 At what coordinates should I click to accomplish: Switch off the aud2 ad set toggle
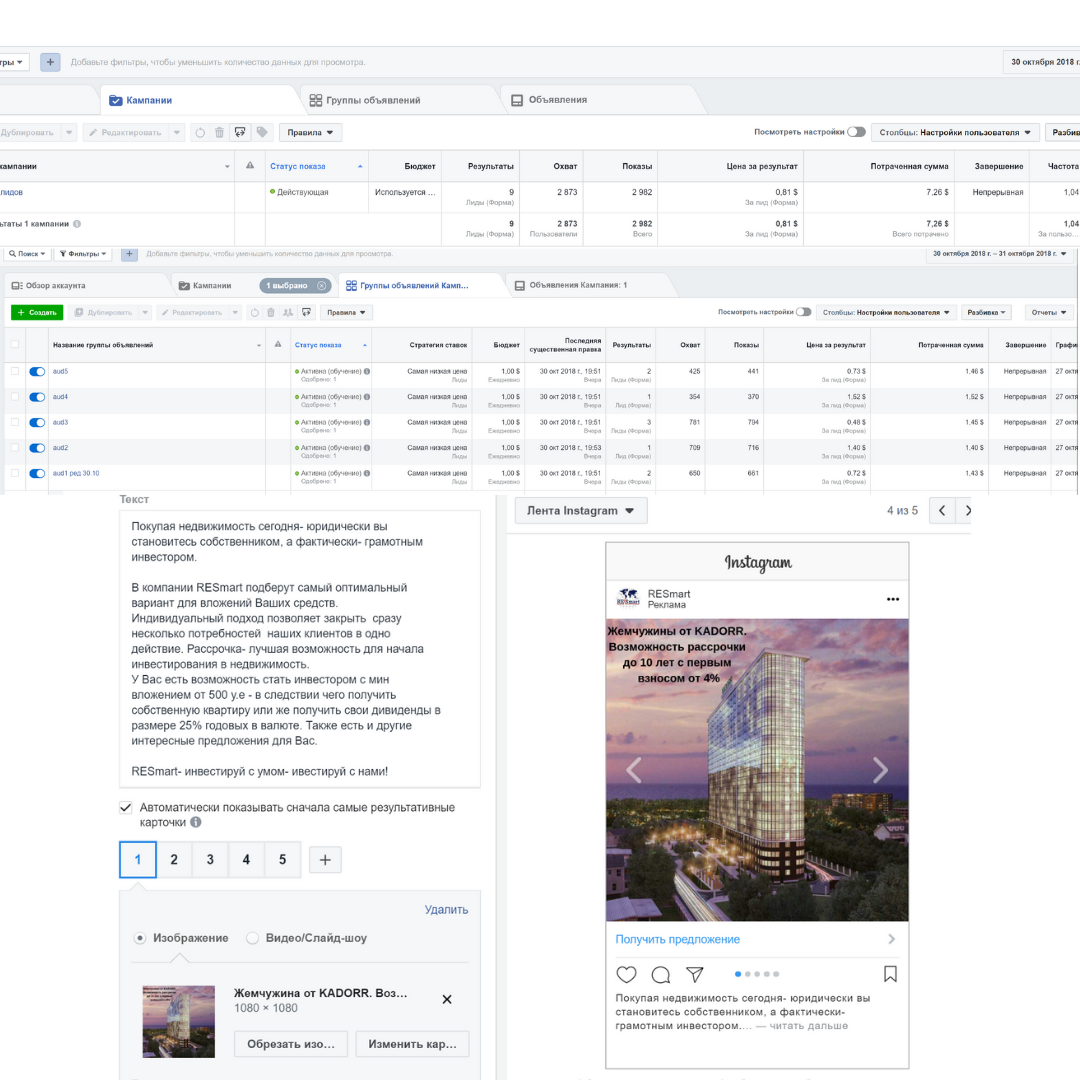click(37, 448)
